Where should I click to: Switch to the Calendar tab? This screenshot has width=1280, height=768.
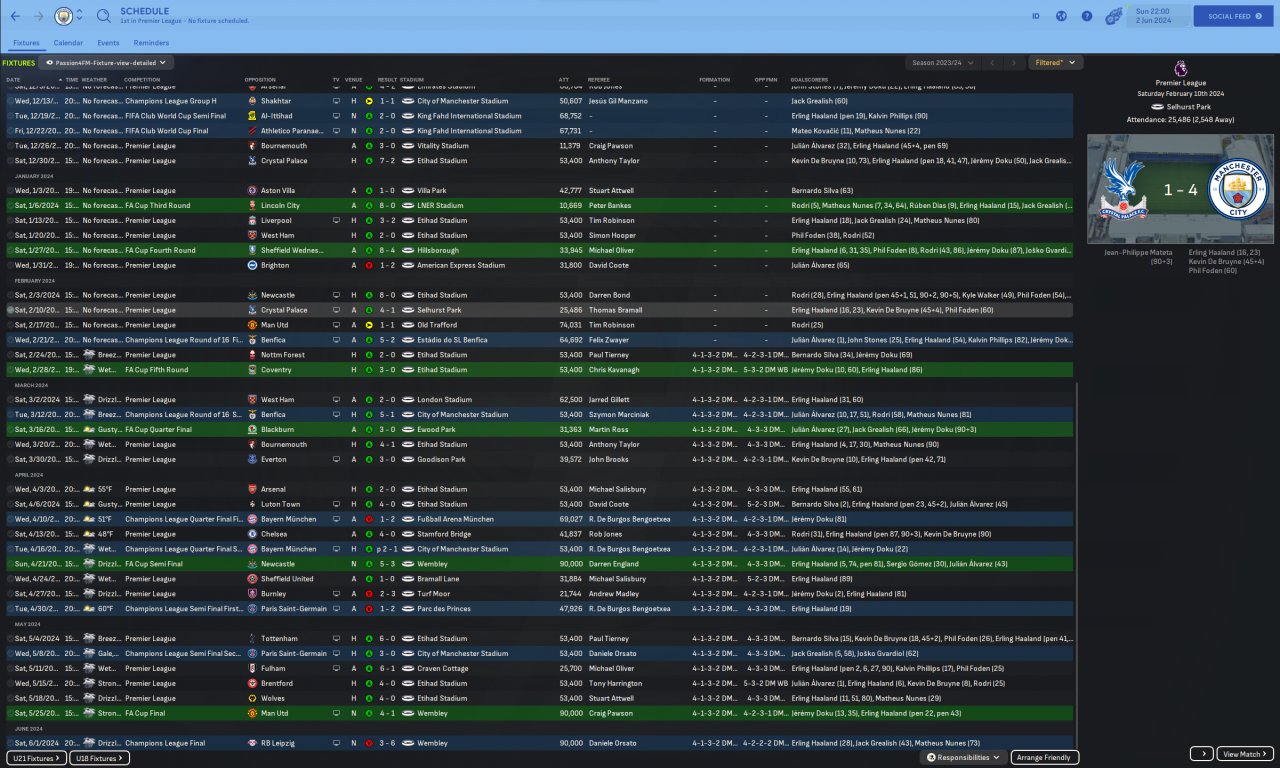tap(68, 43)
